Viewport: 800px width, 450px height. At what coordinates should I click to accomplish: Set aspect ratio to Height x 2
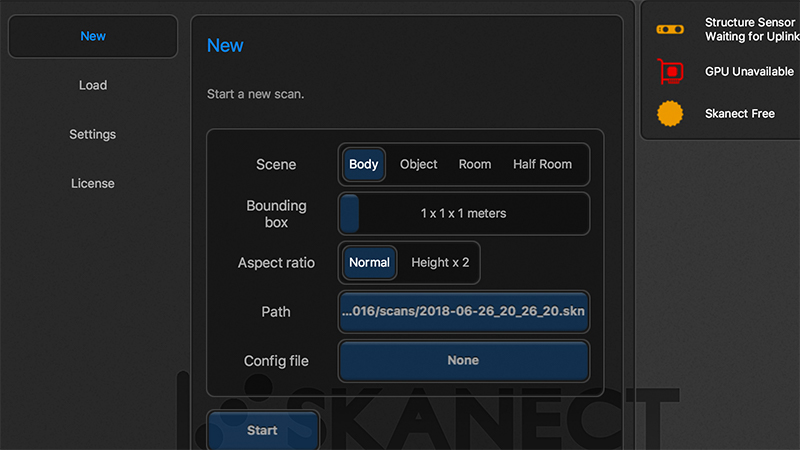[440, 263]
